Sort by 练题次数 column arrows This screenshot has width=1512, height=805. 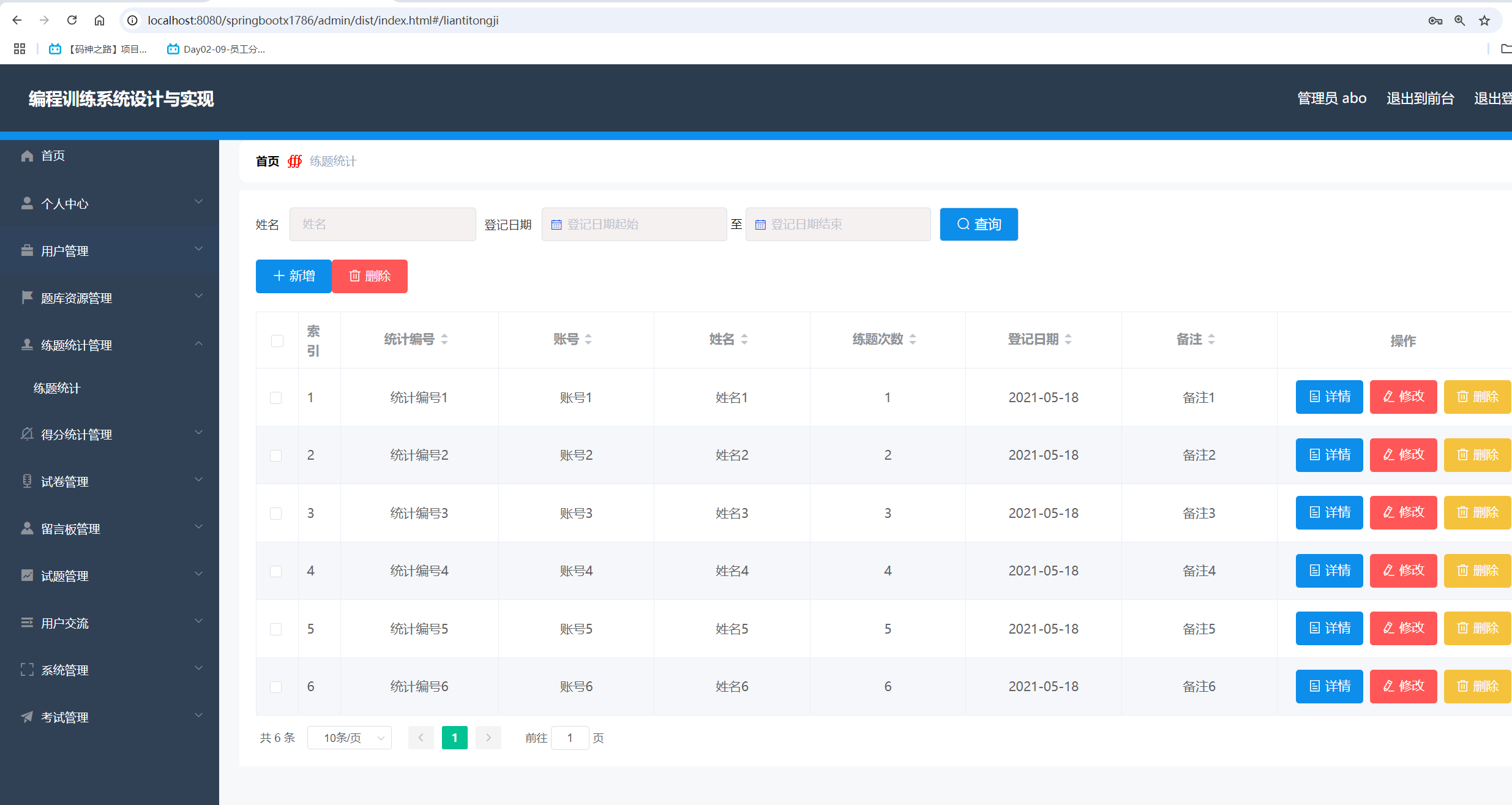[913, 339]
